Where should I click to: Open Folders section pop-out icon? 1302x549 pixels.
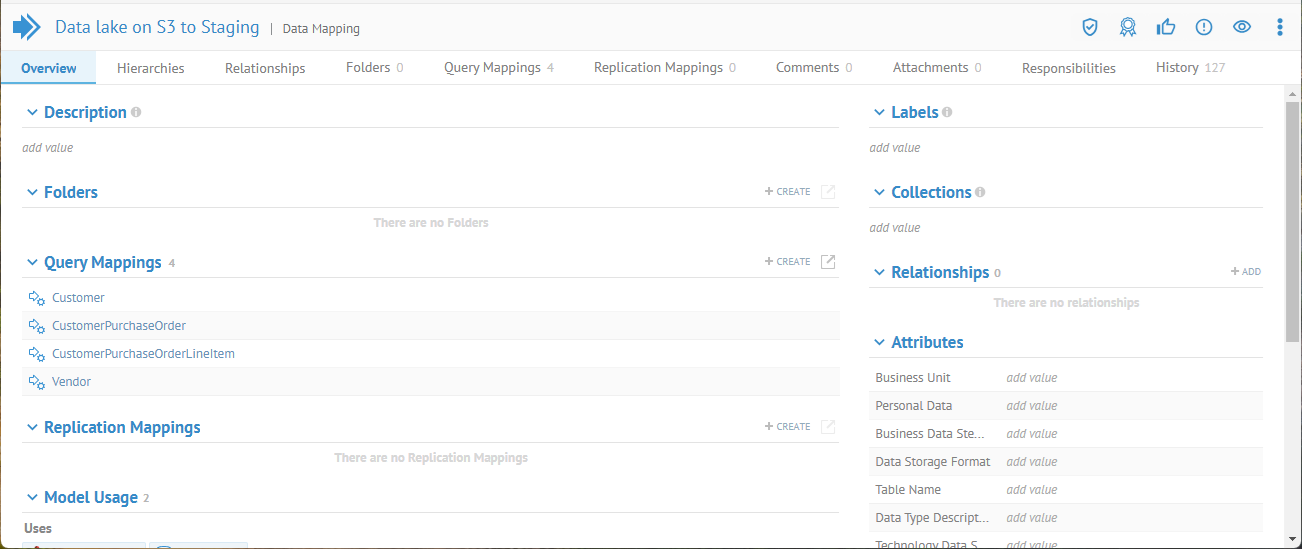pyautogui.click(x=828, y=192)
